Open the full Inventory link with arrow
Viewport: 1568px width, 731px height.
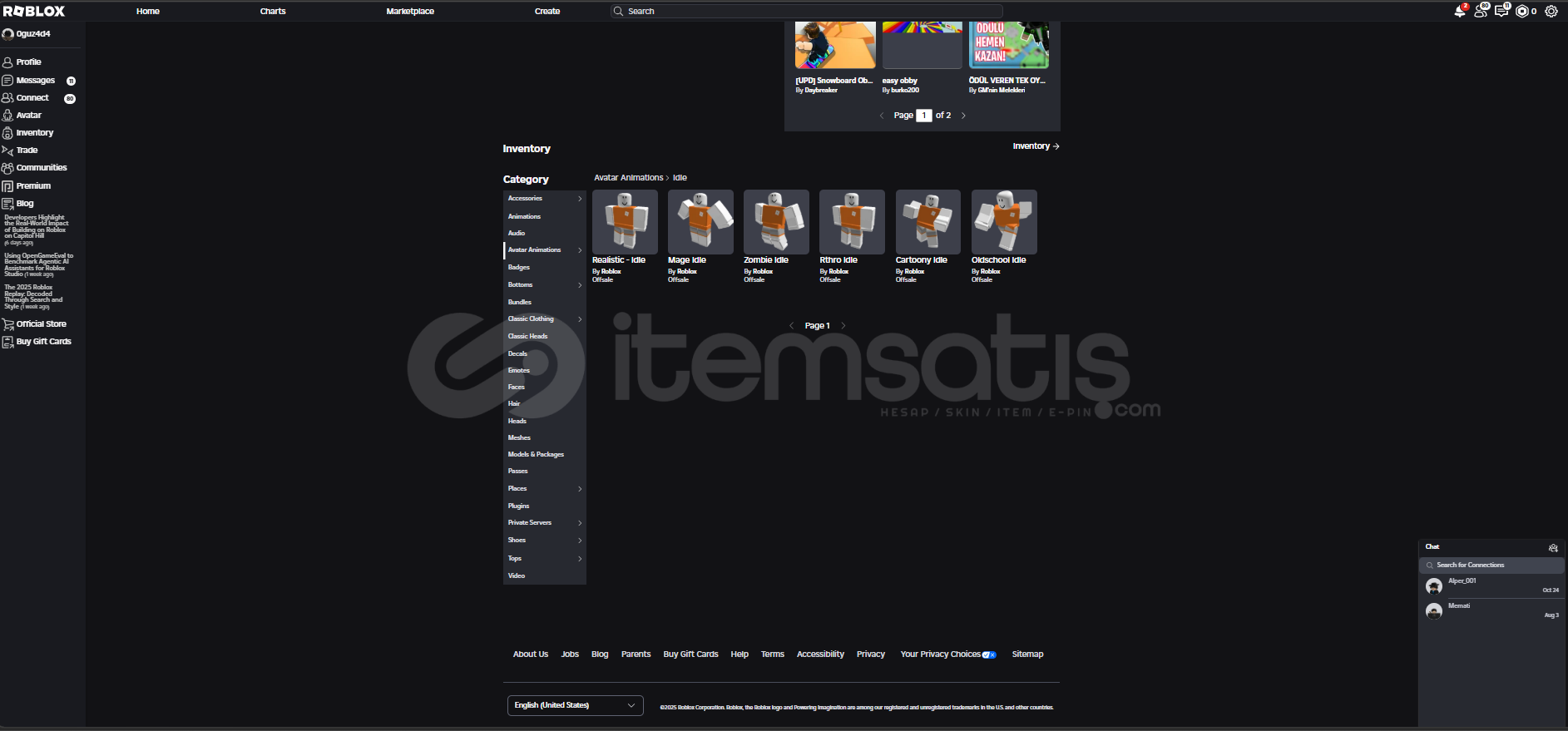tap(1036, 146)
